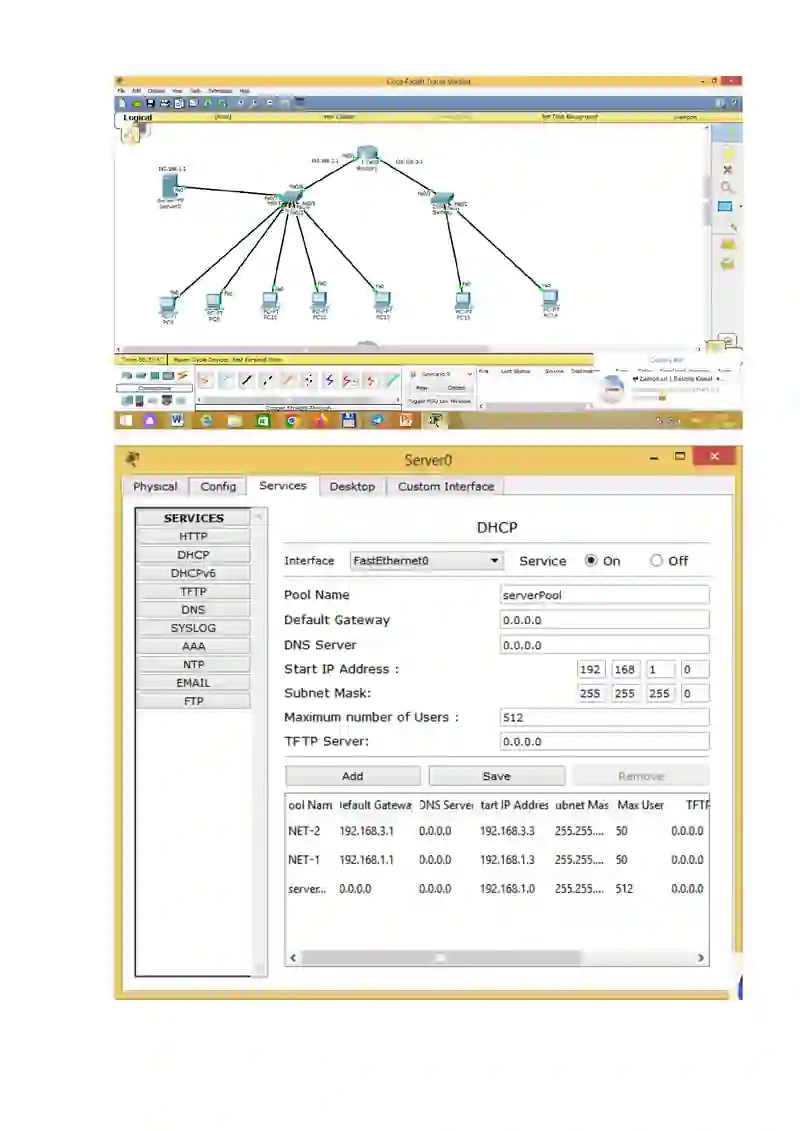Activate the Draw rectangle shape tool
Viewport: 800px width, 1131px height.
point(725,207)
